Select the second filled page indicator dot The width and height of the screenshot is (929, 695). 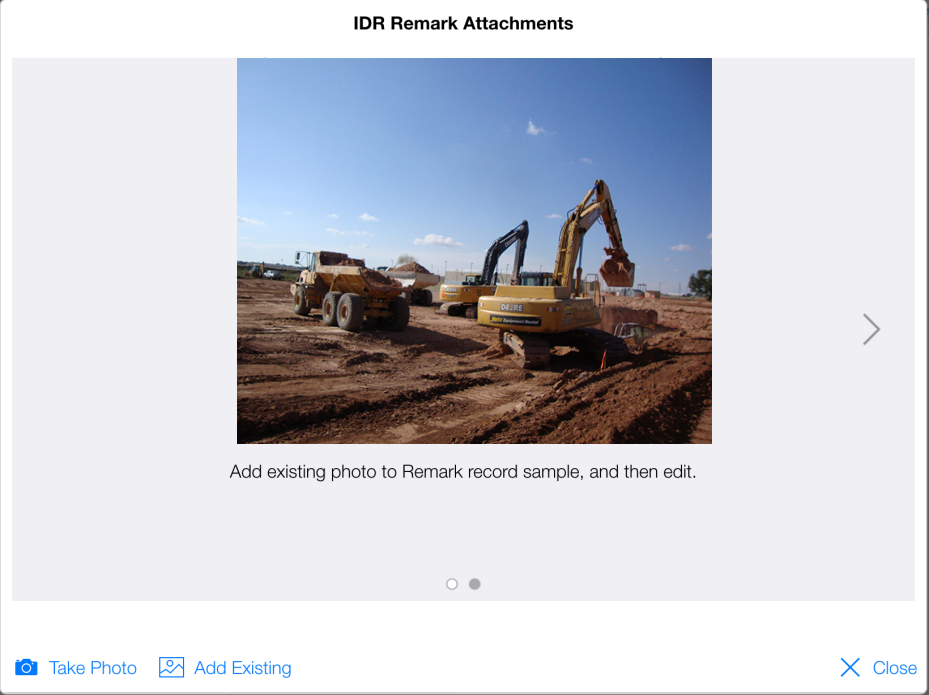(x=475, y=584)
